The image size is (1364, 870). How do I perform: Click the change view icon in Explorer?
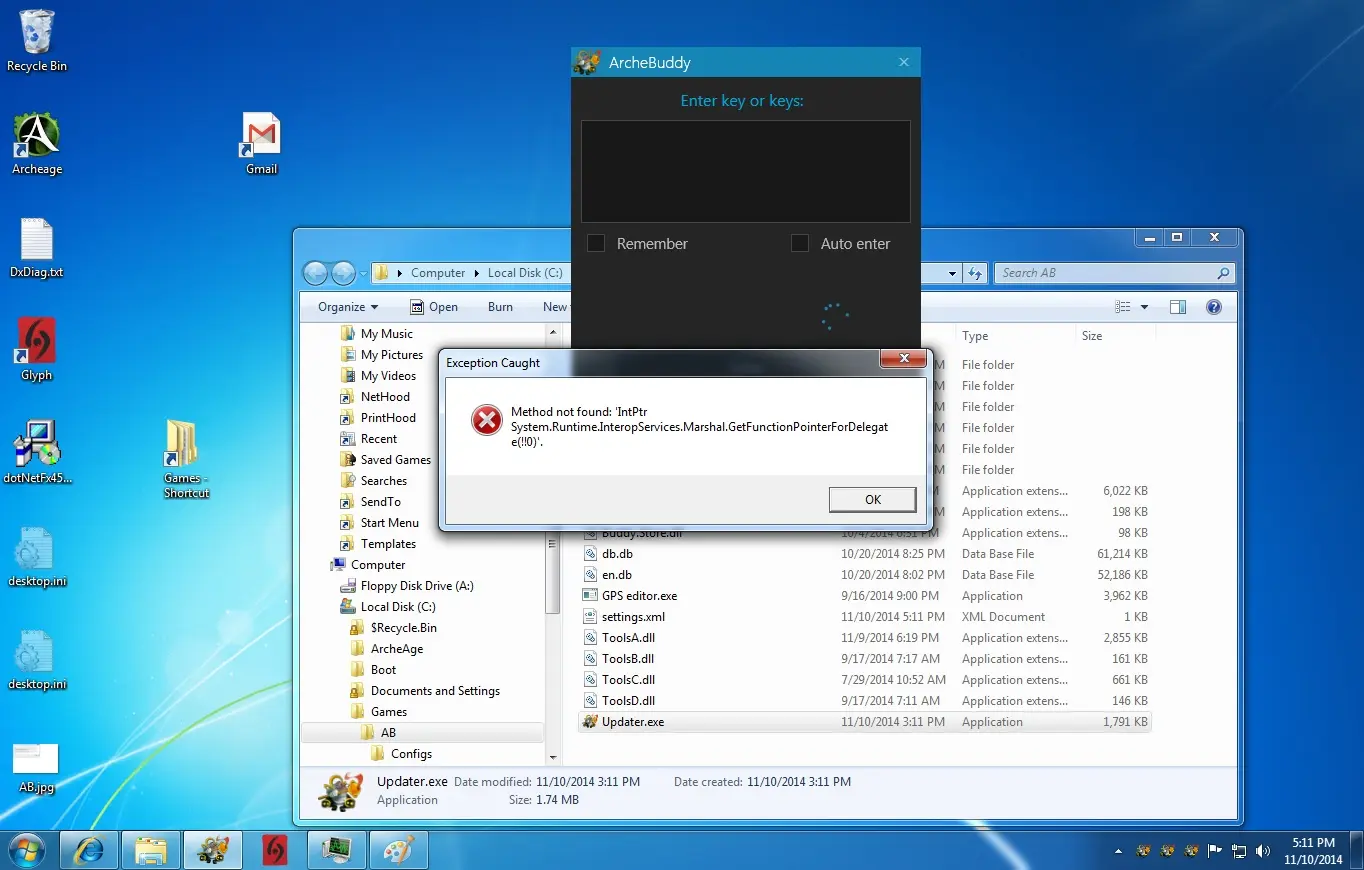[1123, 307]
